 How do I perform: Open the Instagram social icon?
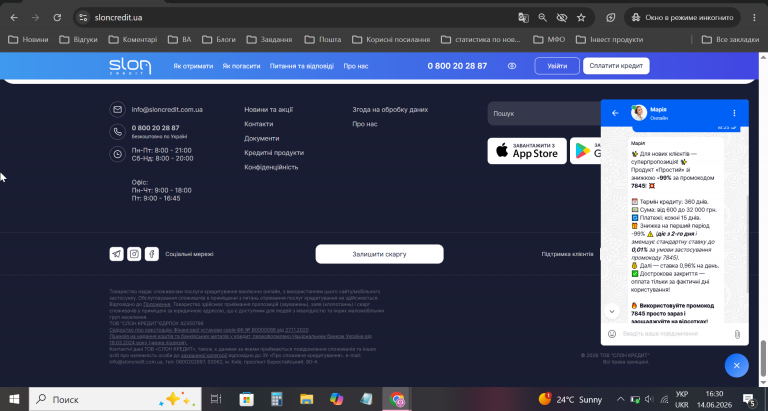point(134,254)
